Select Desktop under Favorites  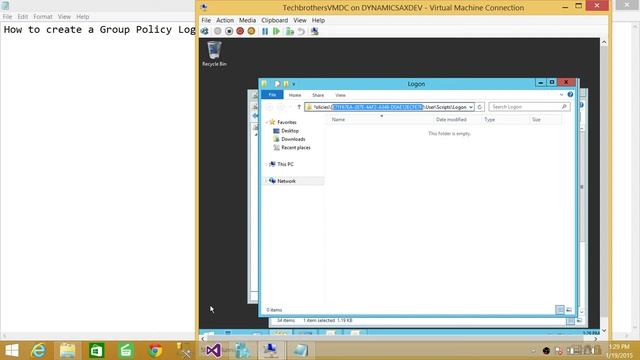(x=290, y=131)
